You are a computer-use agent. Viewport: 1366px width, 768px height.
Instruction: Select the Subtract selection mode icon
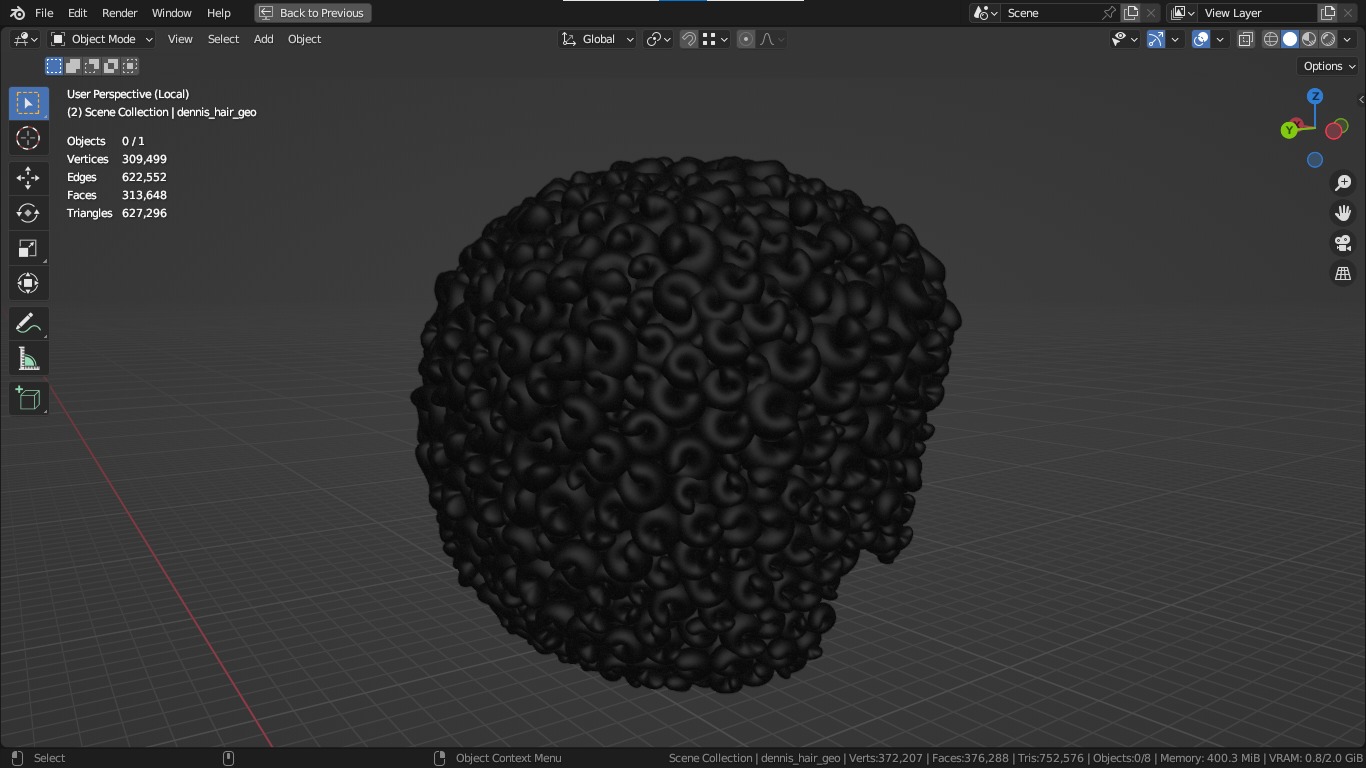[92, 66]
